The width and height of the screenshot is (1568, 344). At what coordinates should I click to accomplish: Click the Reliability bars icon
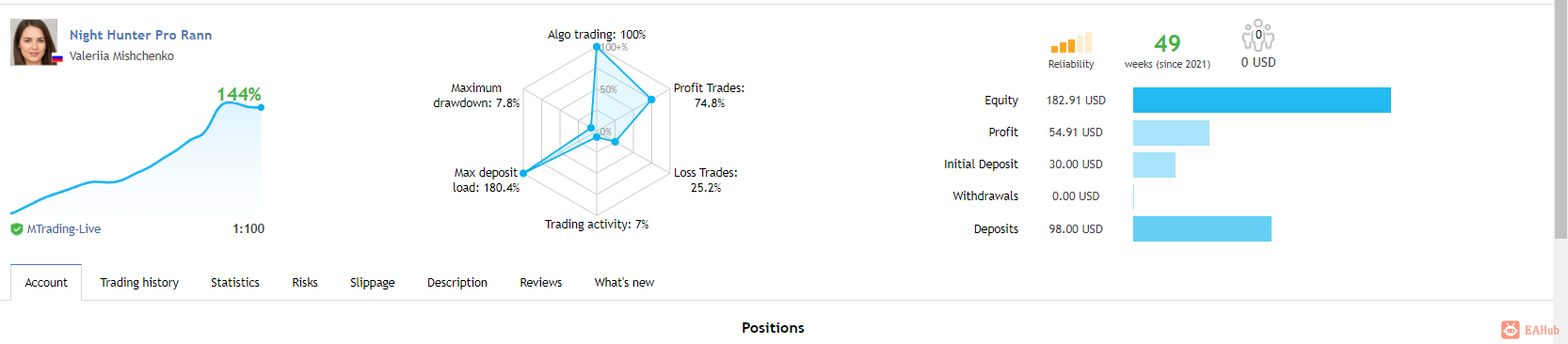pos(1071,42)
